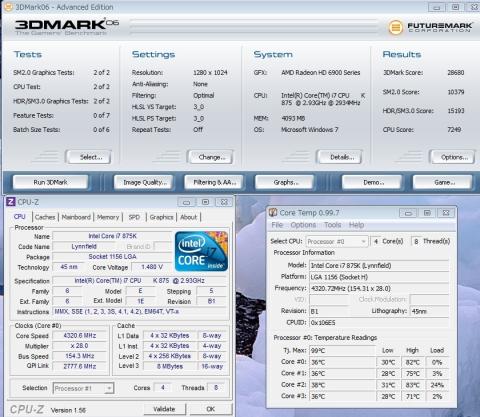The image size is (480, 417).
Task: Switch to the Memory tab in CPU-Z
Action: pos(108,217)
